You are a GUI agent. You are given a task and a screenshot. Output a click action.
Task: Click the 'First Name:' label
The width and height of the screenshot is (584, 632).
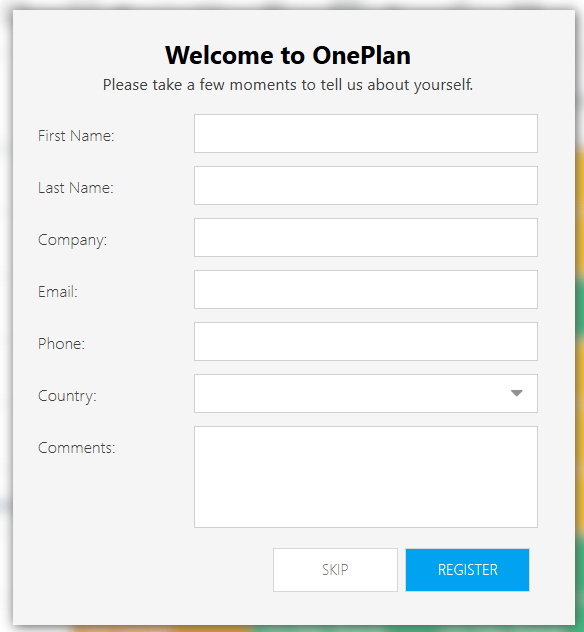pos(76,136)
